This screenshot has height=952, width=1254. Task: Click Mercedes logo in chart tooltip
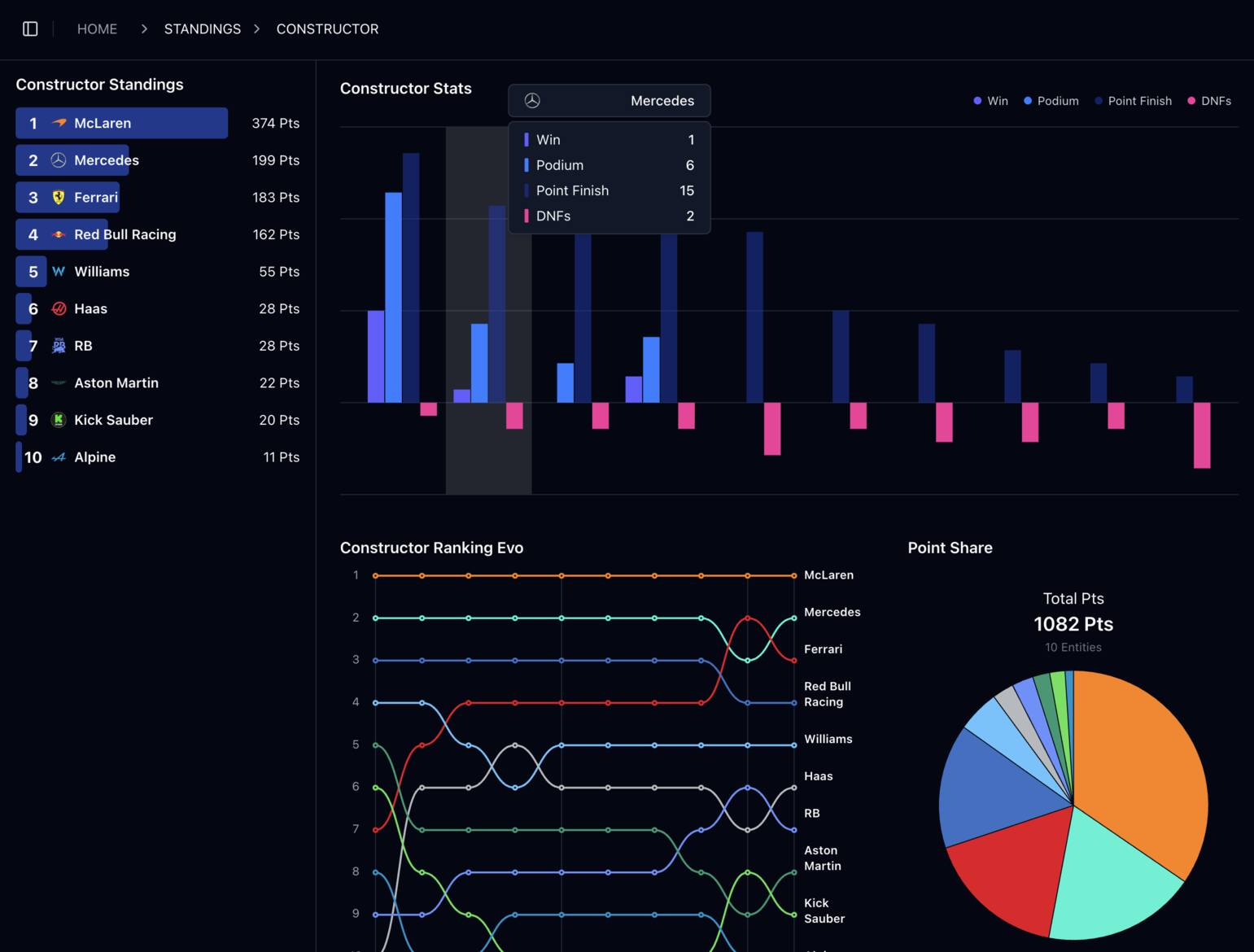coord(532,101)
